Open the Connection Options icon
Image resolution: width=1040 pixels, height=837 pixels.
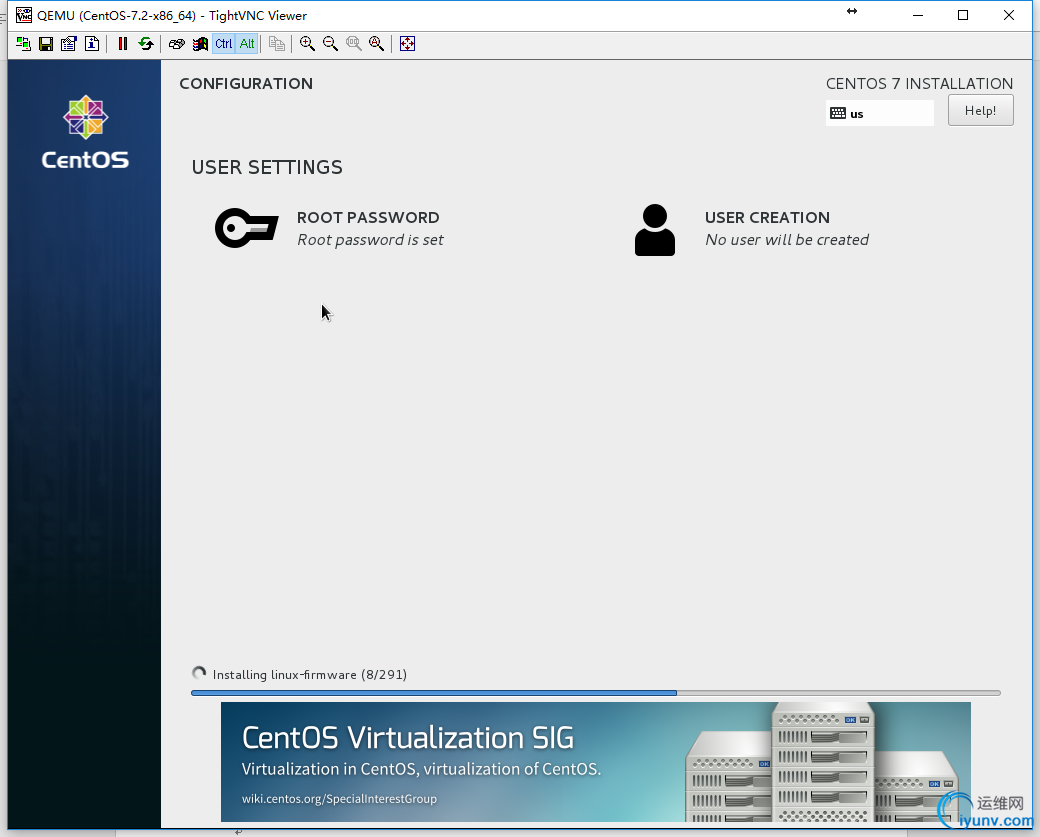[69, 44]
